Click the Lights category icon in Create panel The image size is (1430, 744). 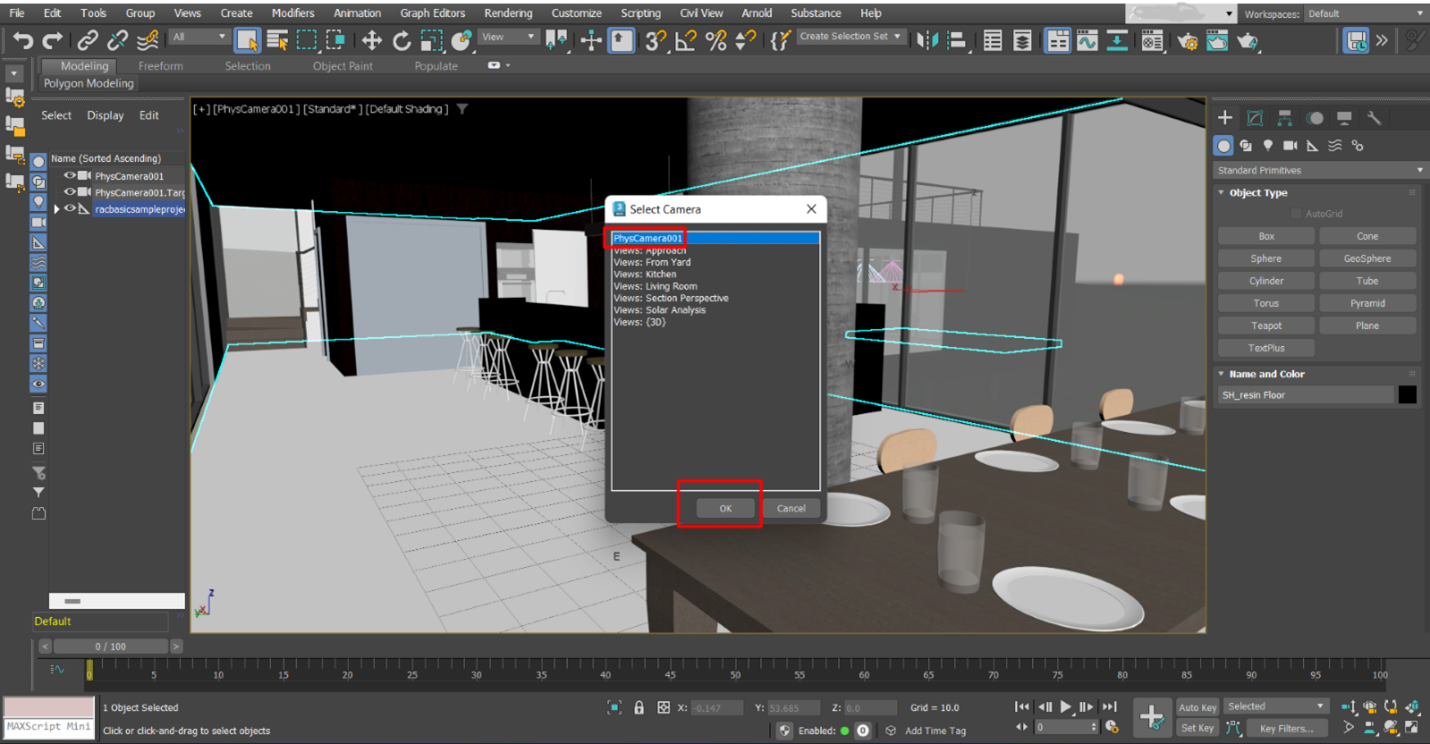click(1268, 145)
